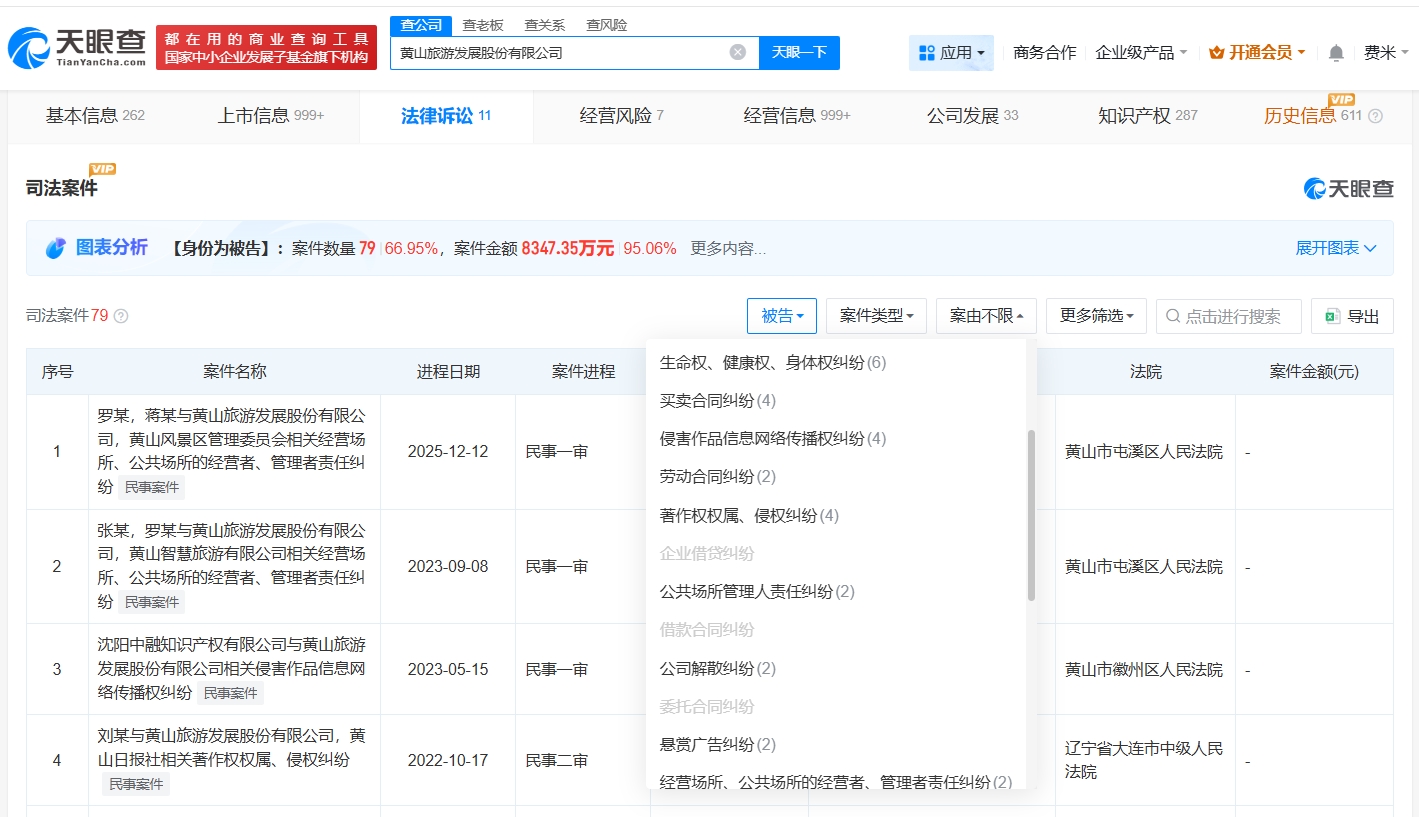The image size is (1419, 817).
Task: Click help icon next to 司法案件 79
Action: [121, 316]
